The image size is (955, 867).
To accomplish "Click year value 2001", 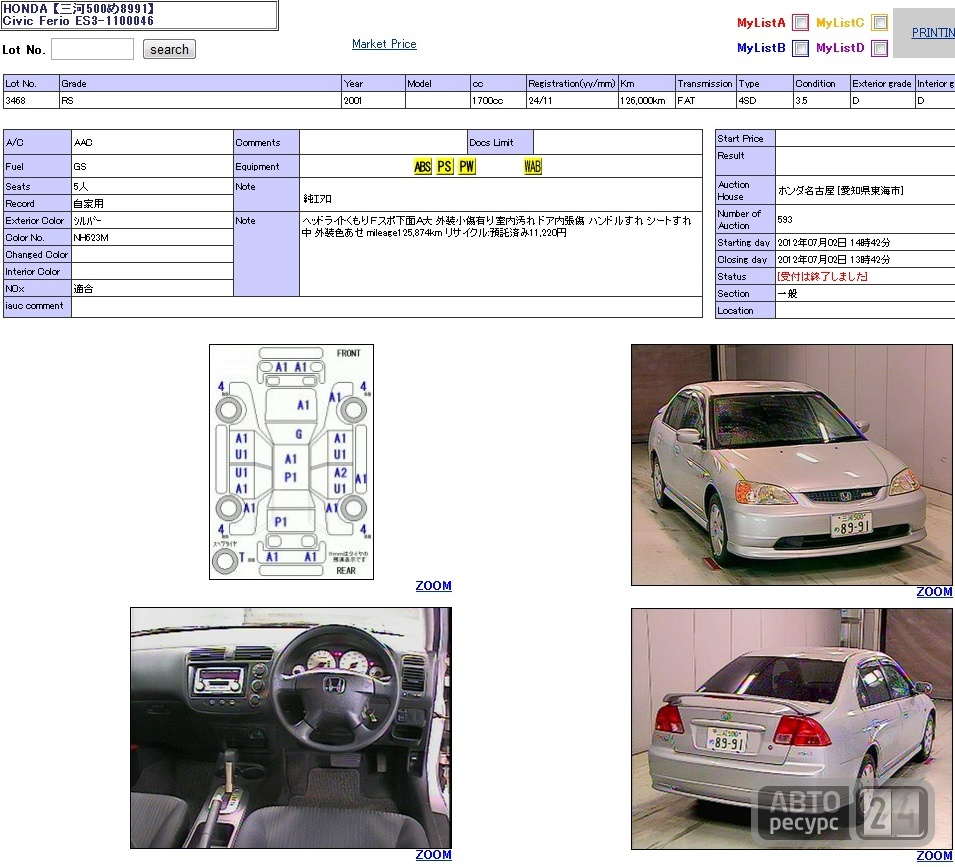I will coord(353,100).
